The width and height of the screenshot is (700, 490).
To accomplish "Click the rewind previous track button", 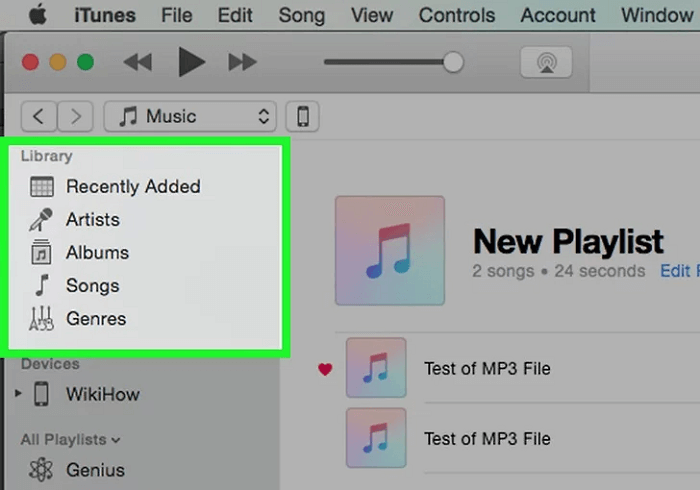I will tap(138, 62).
